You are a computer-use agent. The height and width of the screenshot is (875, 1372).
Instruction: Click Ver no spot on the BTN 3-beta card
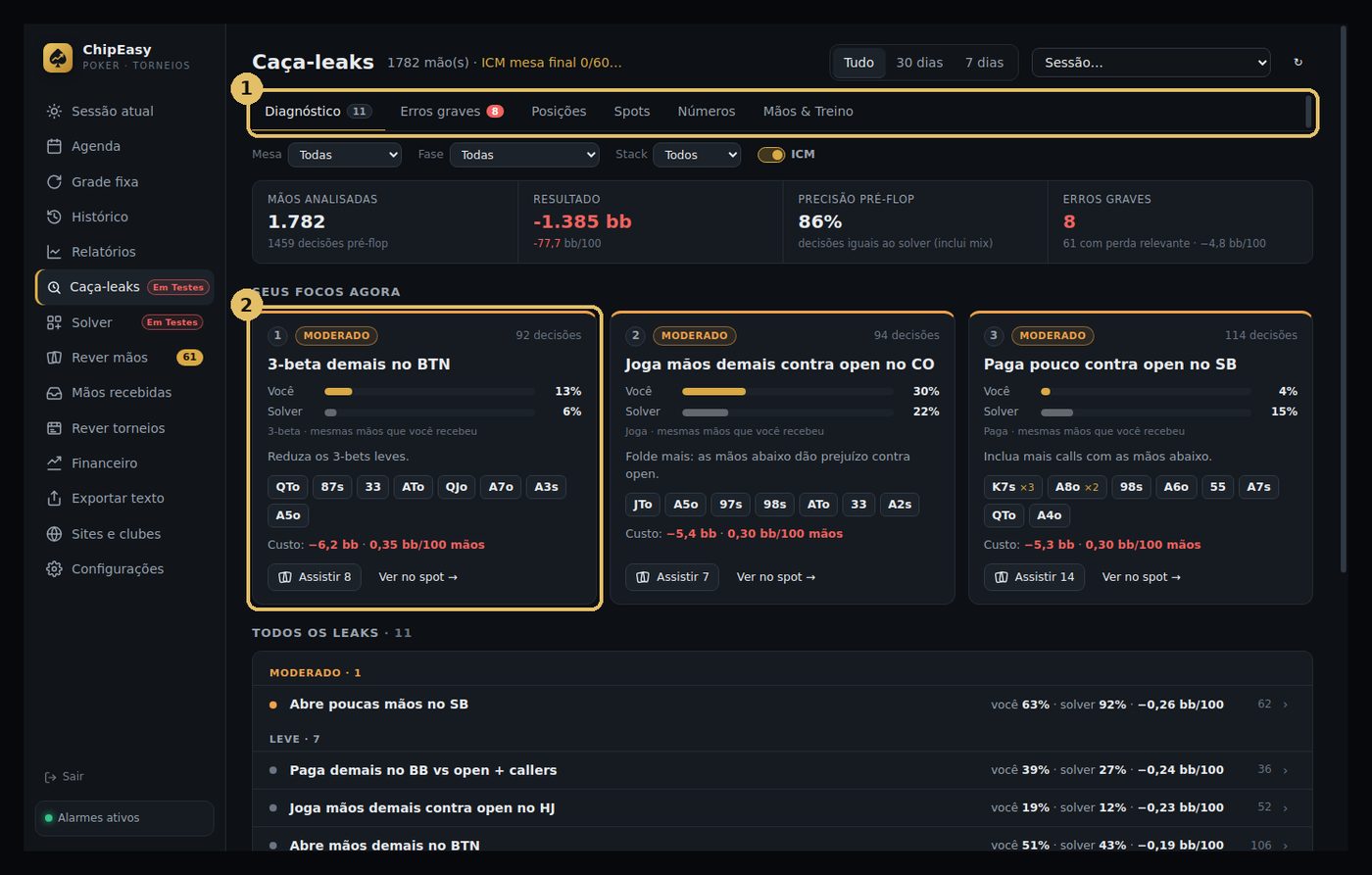[418, 577]
